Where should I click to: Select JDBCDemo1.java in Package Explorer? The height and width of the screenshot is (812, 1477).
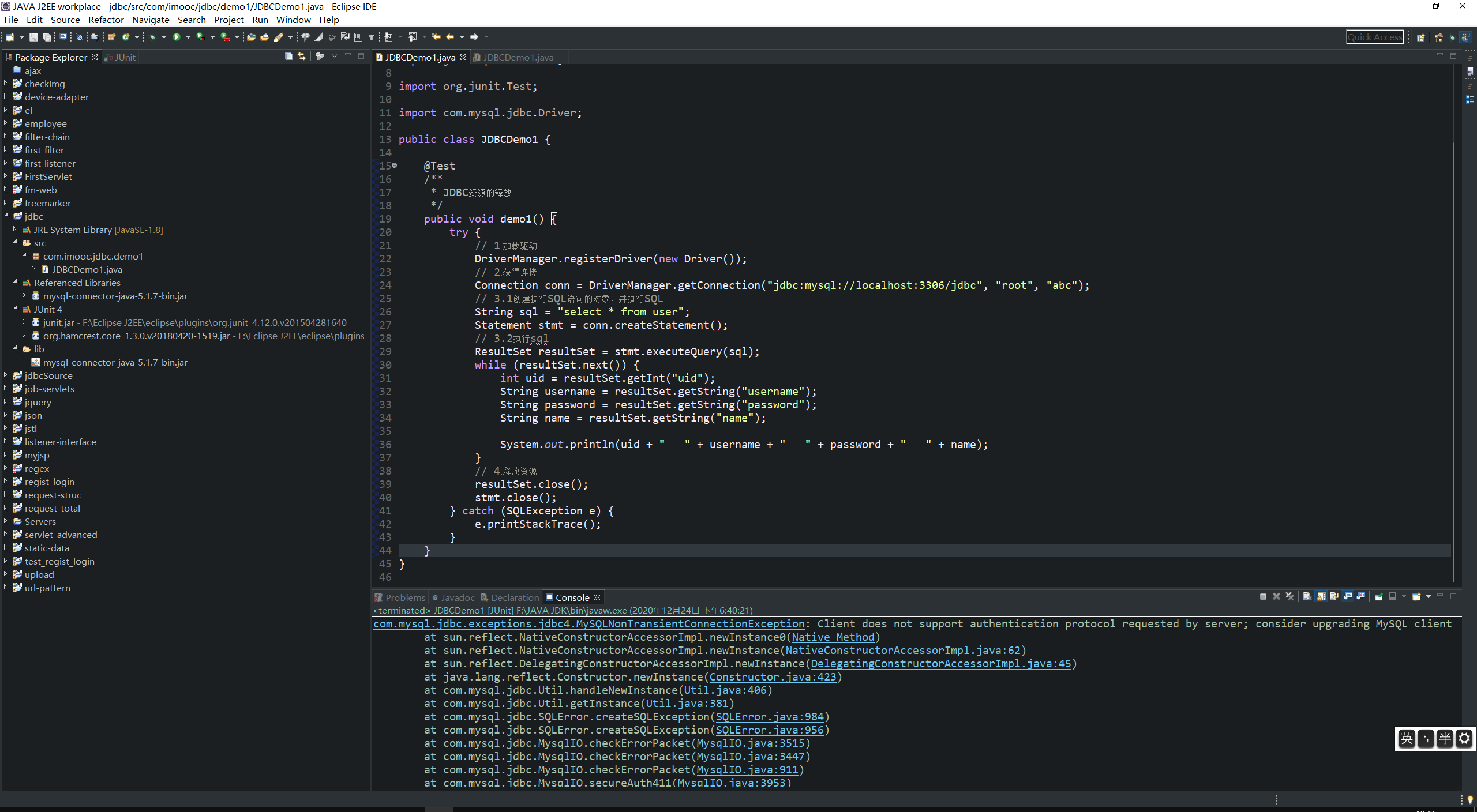click(x=87, y=269)
